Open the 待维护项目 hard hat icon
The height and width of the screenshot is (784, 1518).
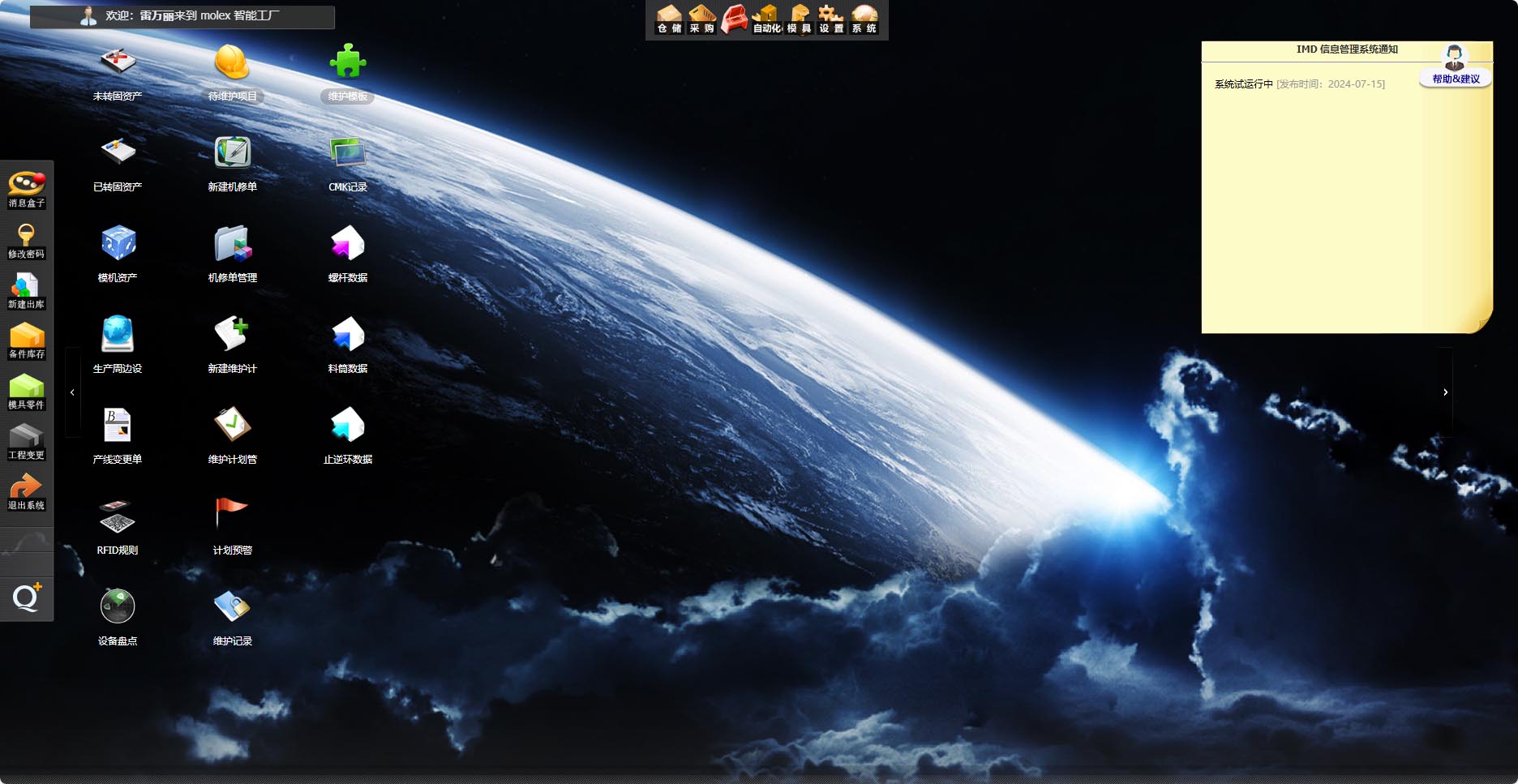tap(232, 70)
